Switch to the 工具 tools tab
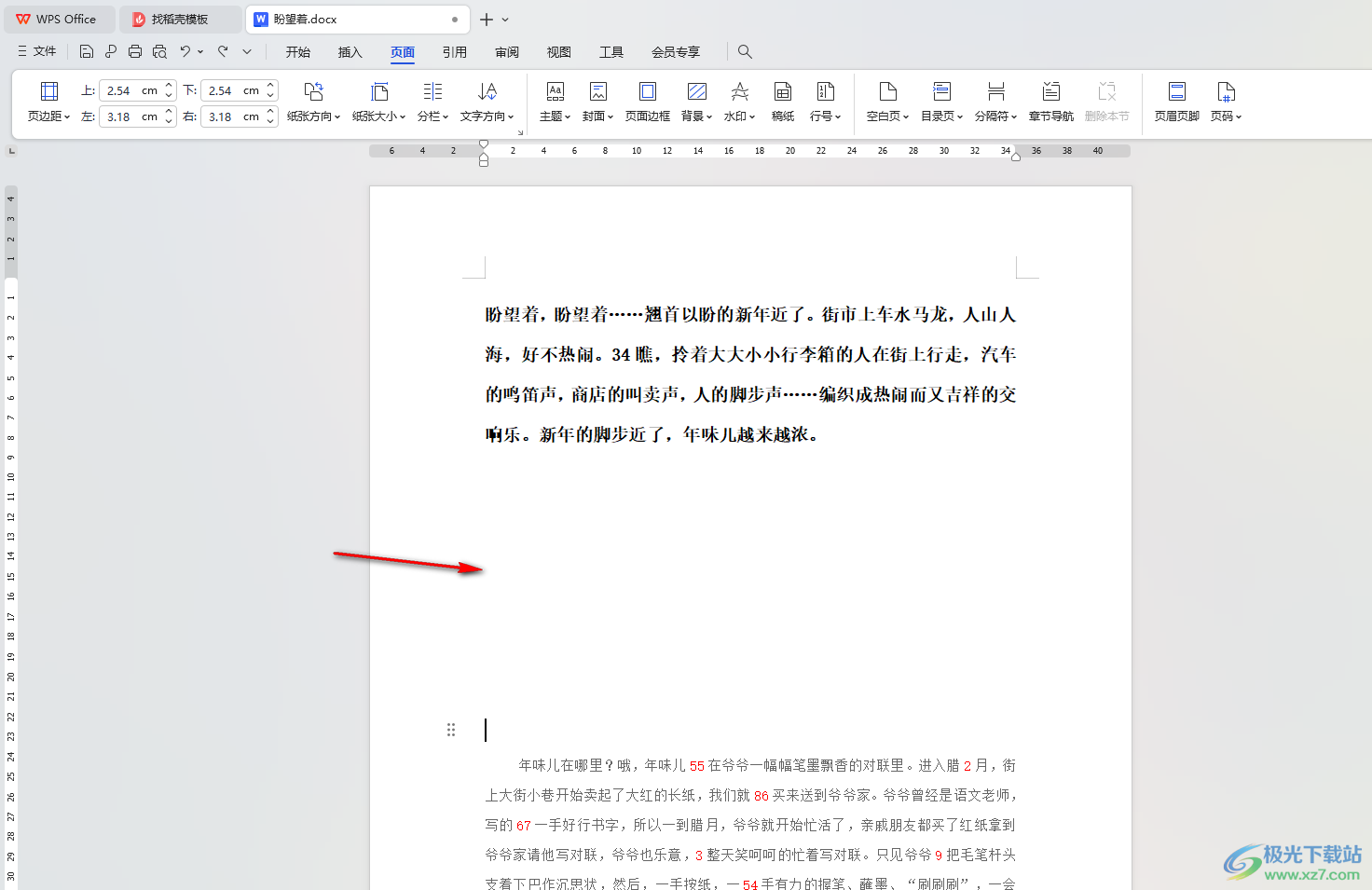This screenshot has width=1372, height=890. (611, 52)
